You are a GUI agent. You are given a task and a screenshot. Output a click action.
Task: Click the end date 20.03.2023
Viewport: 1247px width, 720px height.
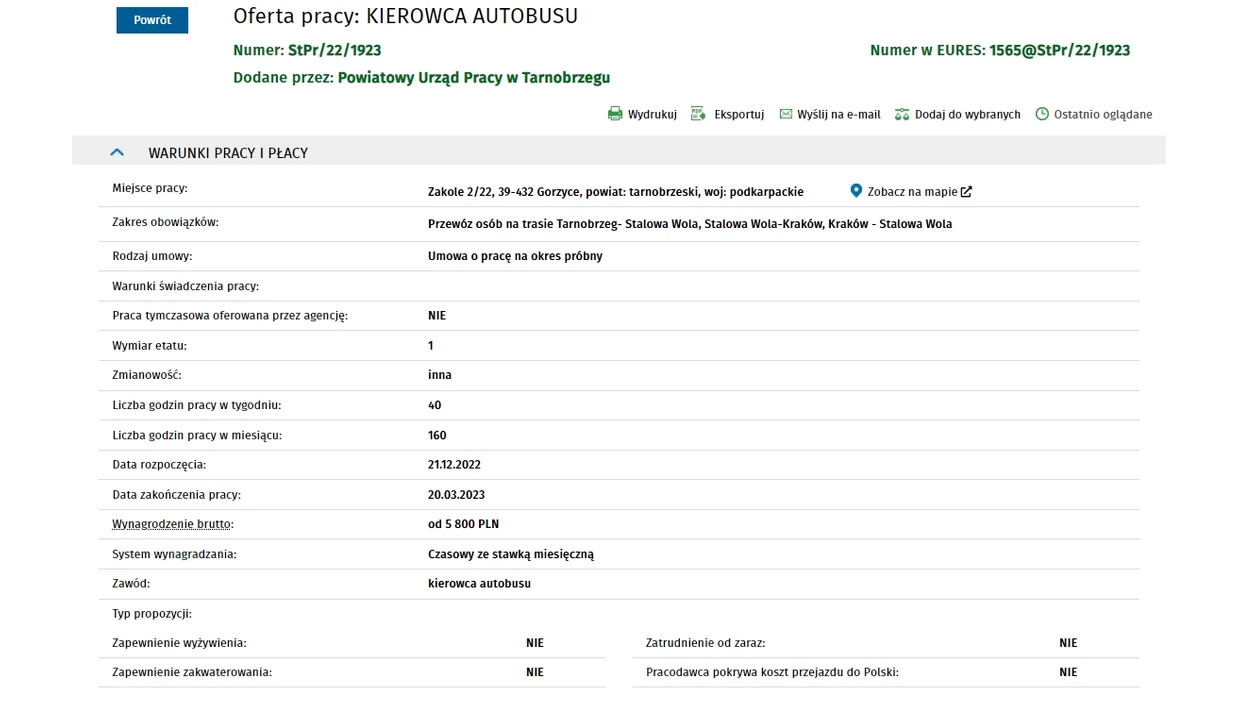456,495
